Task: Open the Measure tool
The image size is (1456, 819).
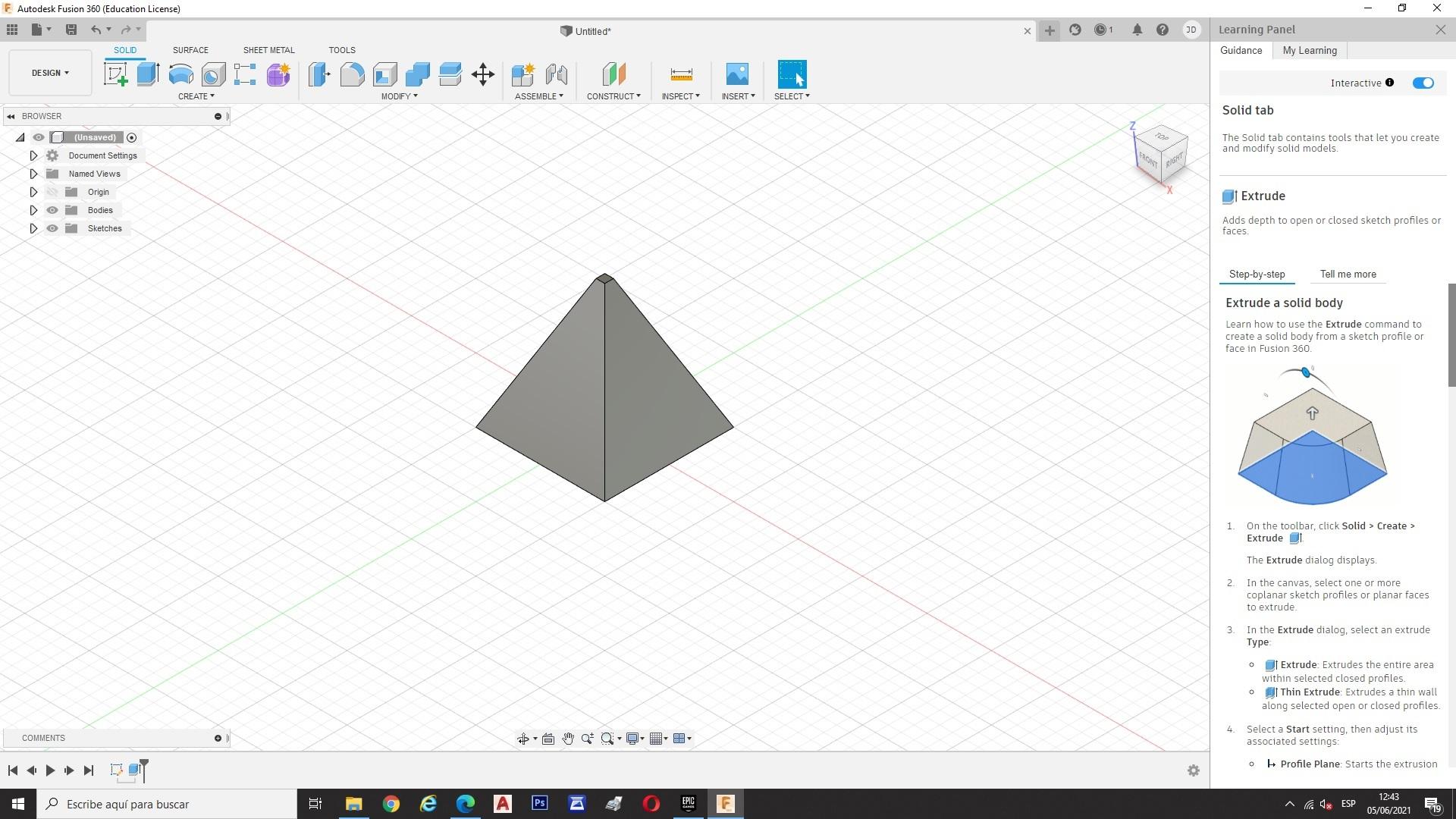Action: [681, 74]
